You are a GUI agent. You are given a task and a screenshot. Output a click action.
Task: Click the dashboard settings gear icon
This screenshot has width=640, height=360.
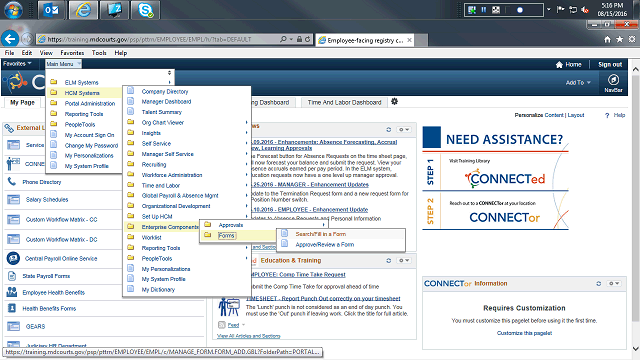394,101
